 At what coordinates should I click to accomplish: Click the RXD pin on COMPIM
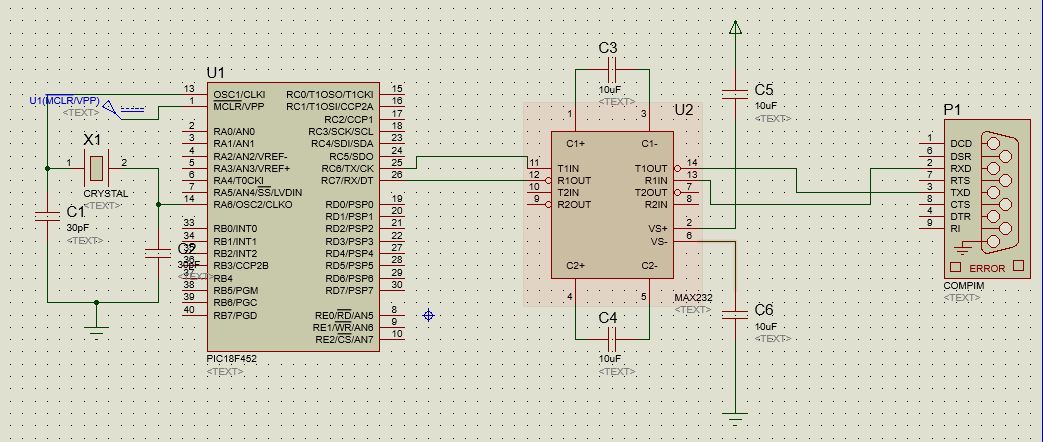961,168
